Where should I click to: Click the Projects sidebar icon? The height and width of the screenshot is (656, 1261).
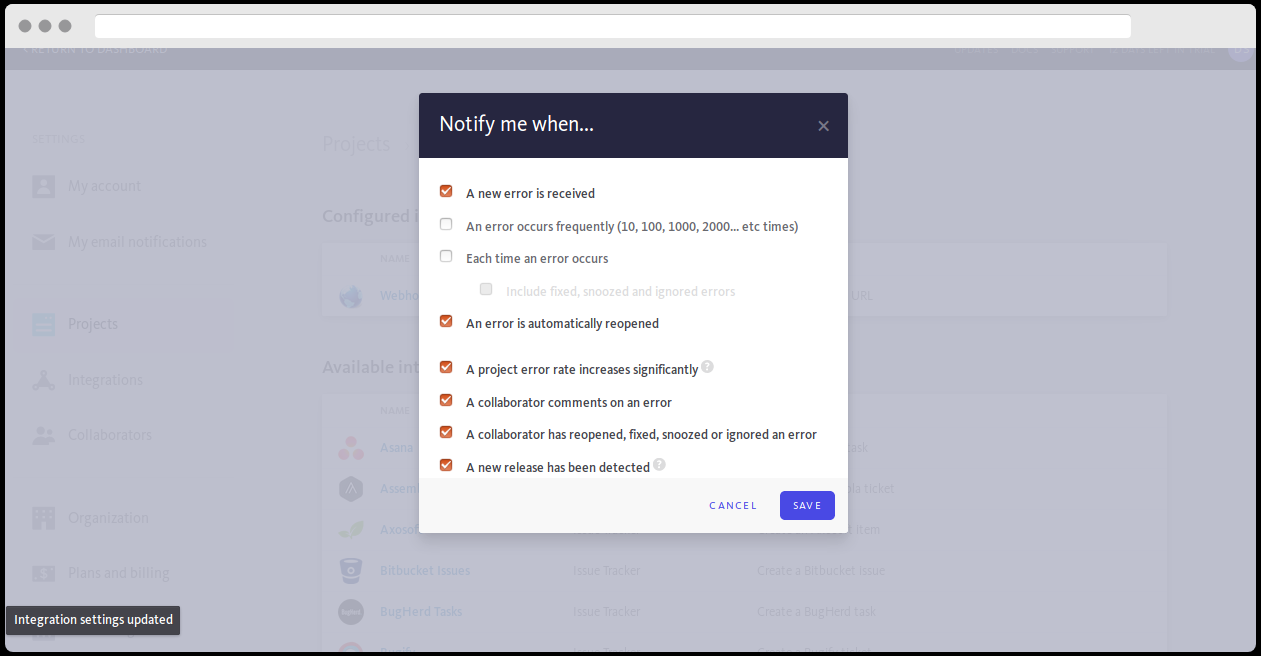coord(43,324)
